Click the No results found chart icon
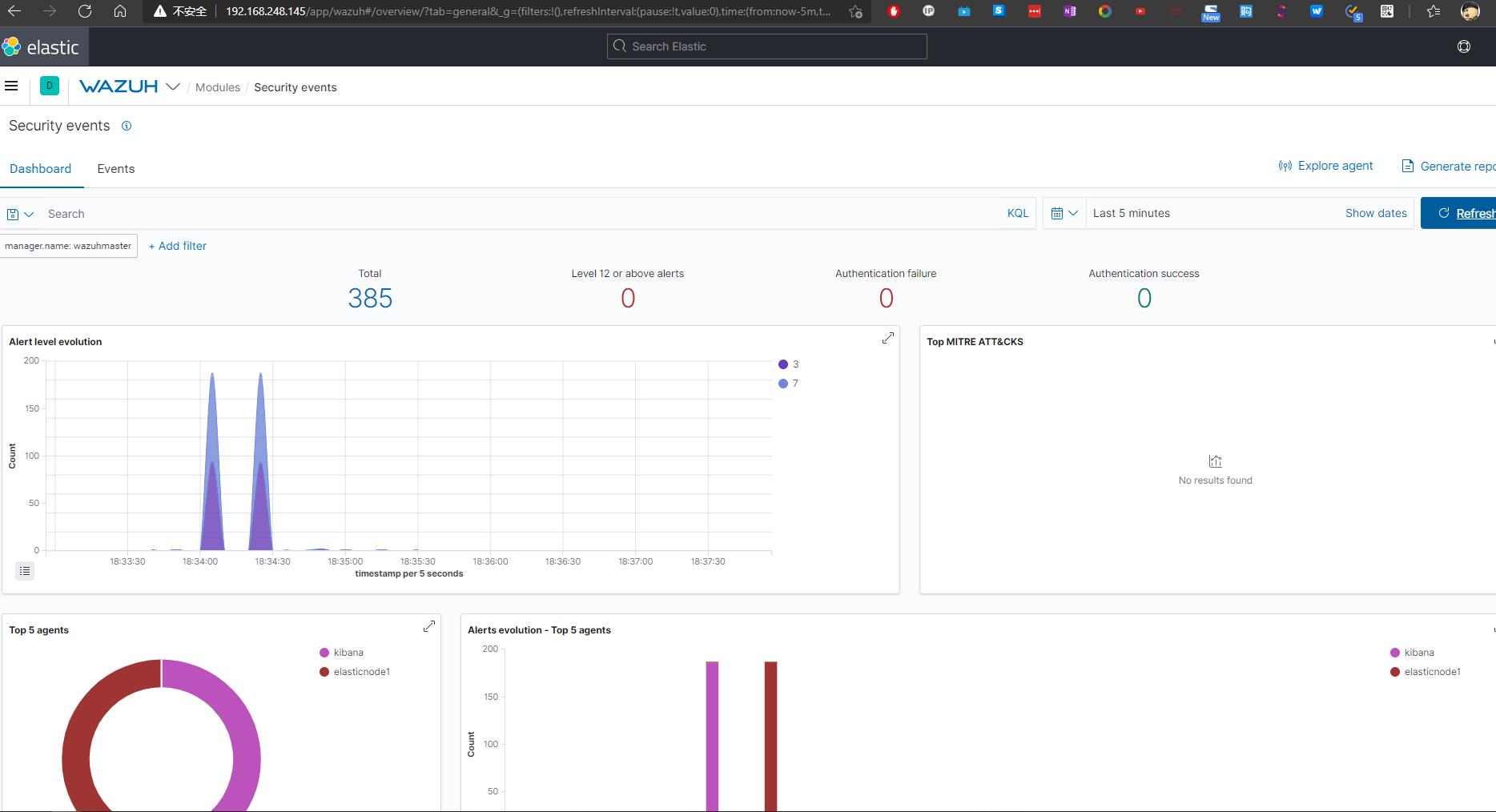 pyautogui.click(x=1215, y=461)
